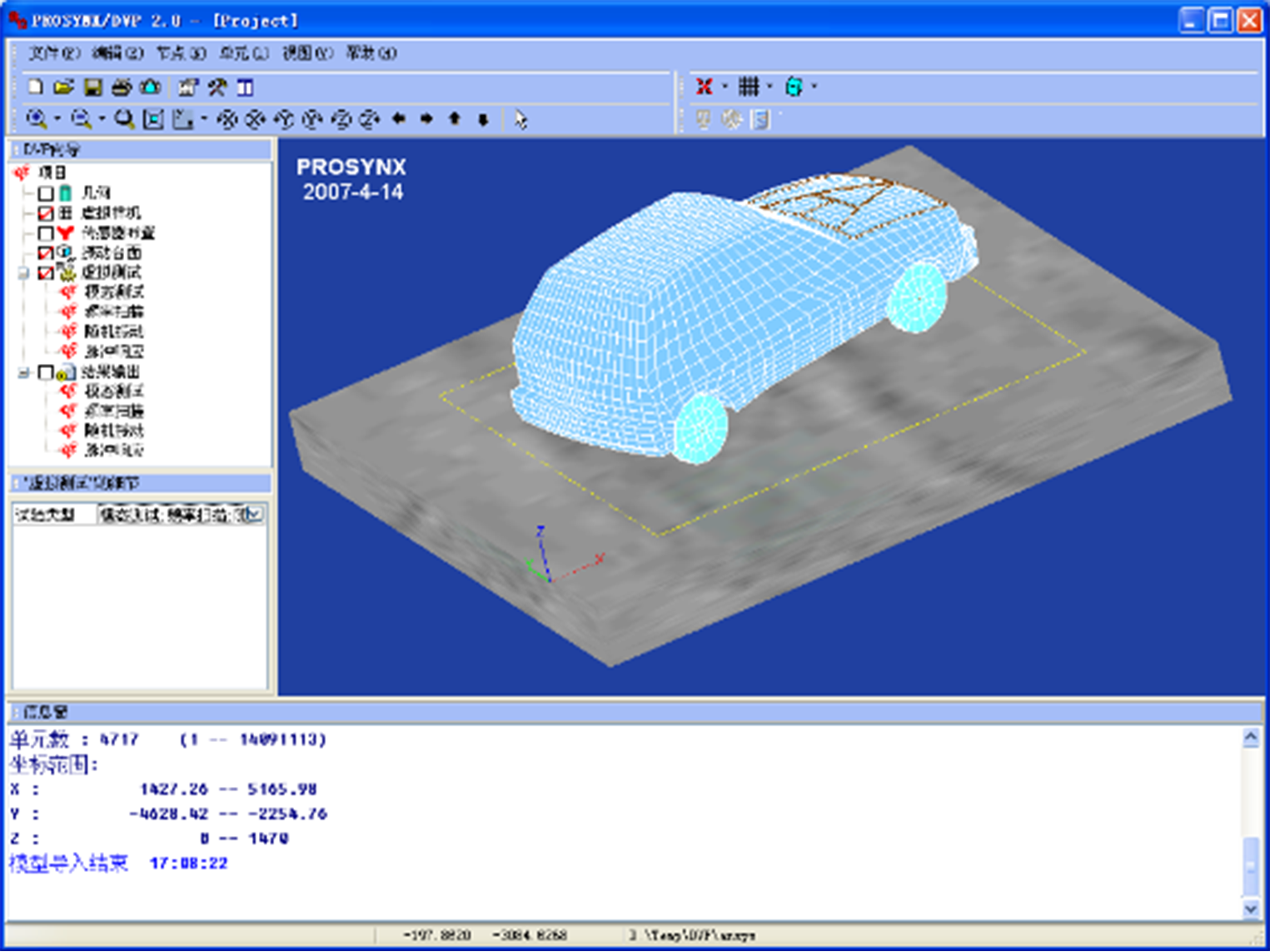
Task: Open a project with the folder icon
Action: 63,87
